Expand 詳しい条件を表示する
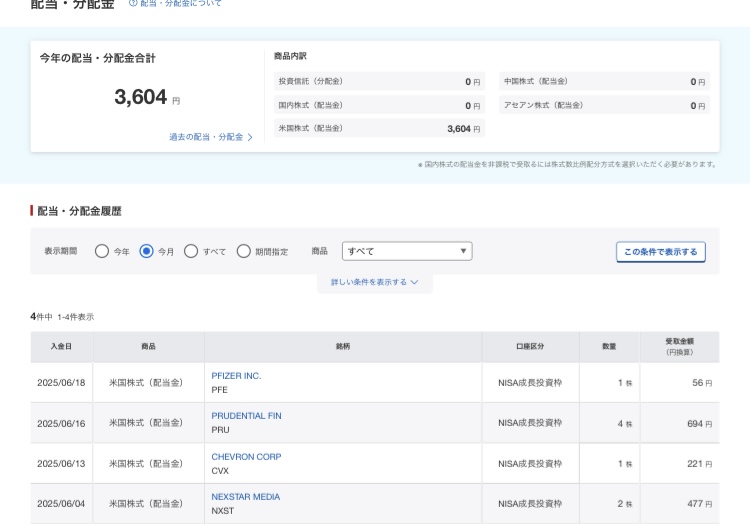Viewport: 750px width, 526px height. (375, 282)
